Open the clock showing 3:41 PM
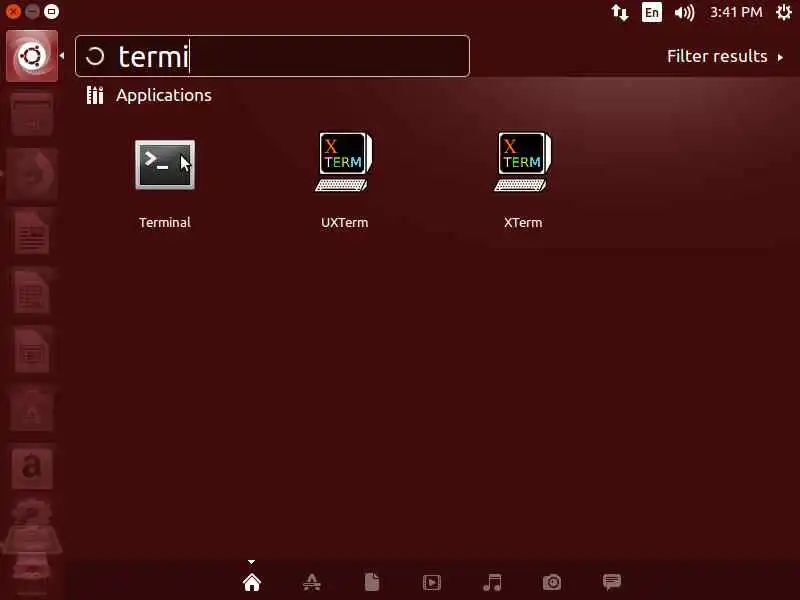 (736, 12)
